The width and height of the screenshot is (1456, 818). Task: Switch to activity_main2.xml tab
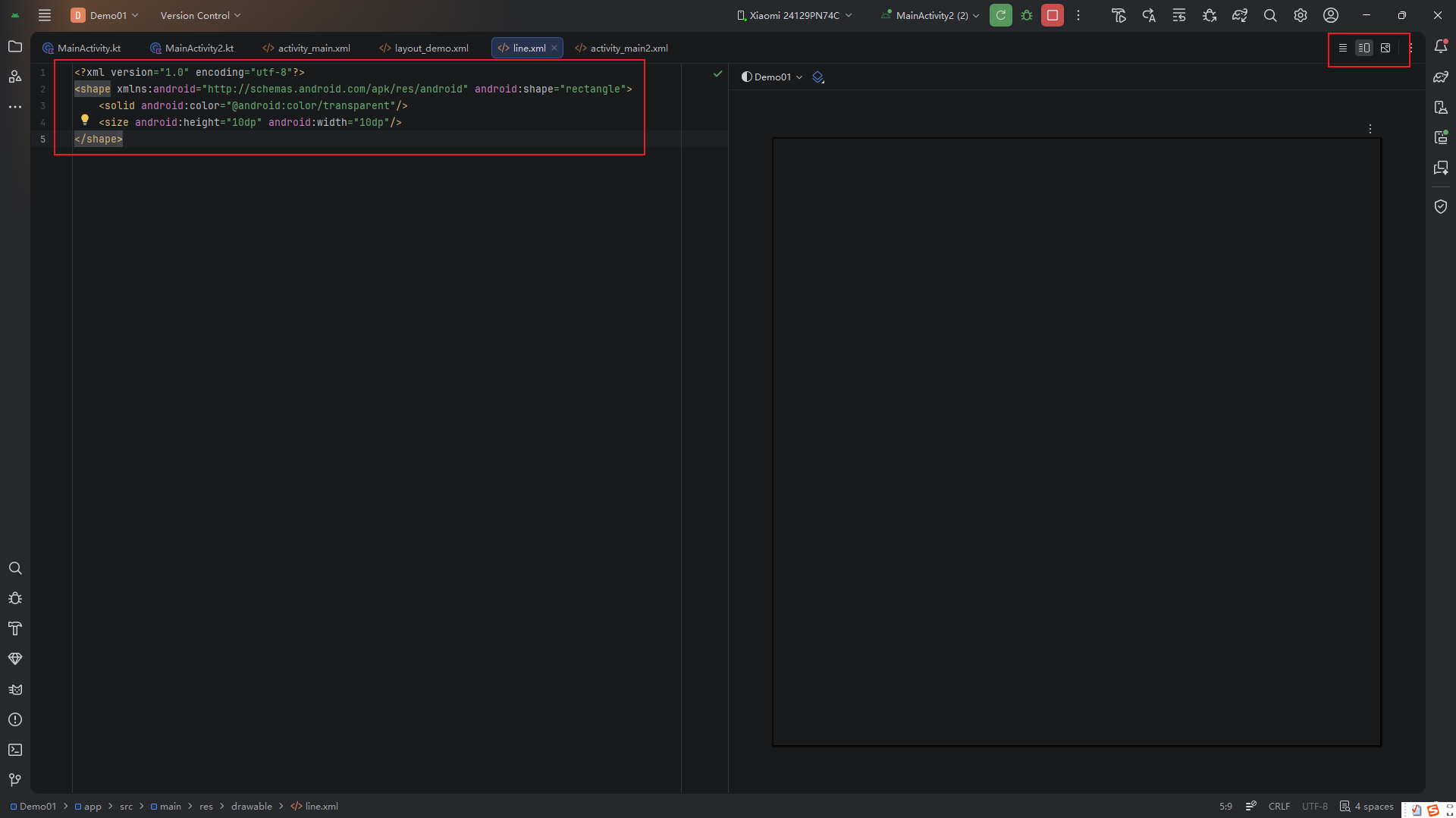tap(622, 48)
